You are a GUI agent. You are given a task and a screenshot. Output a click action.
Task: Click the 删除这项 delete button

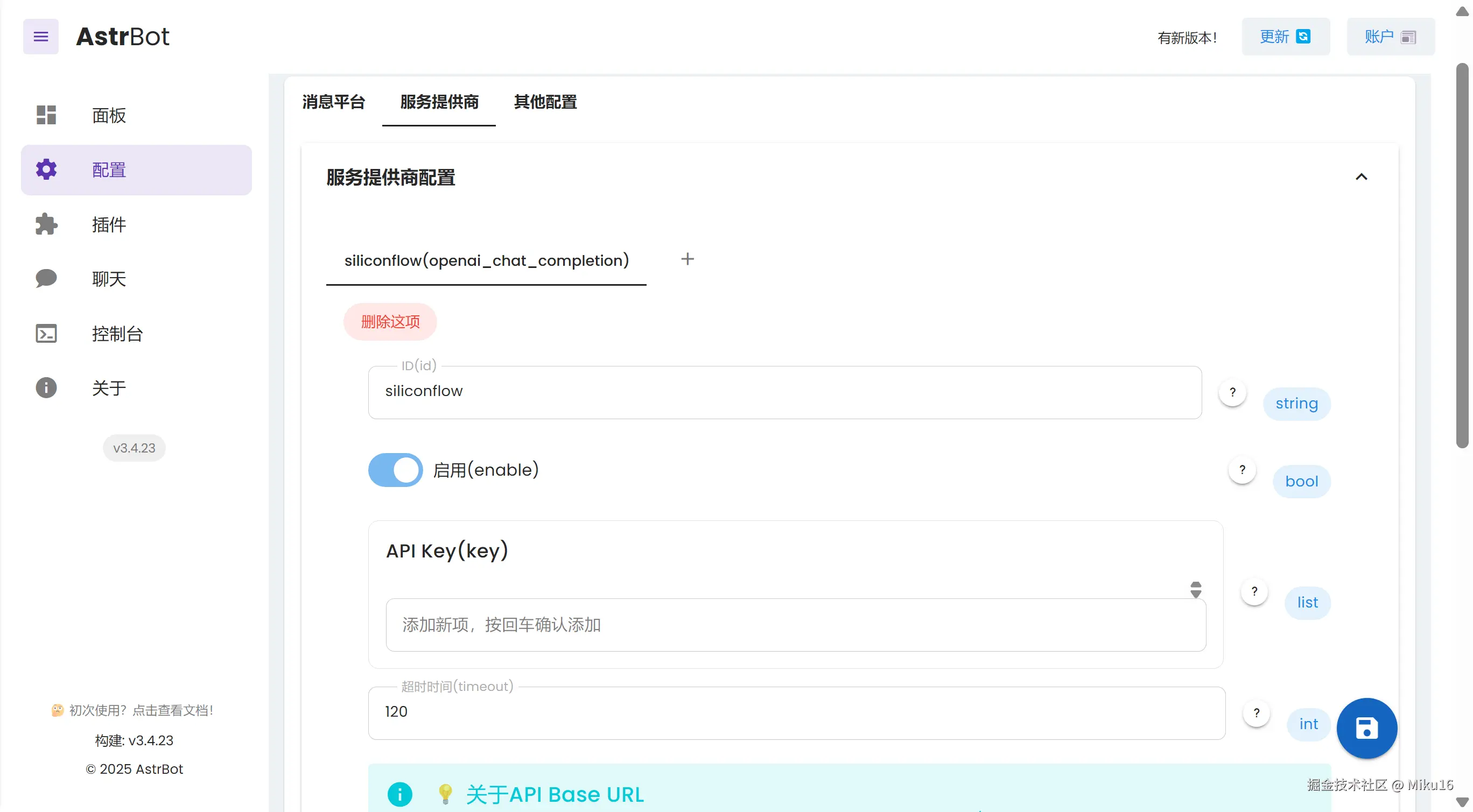[x=390, y=322]
